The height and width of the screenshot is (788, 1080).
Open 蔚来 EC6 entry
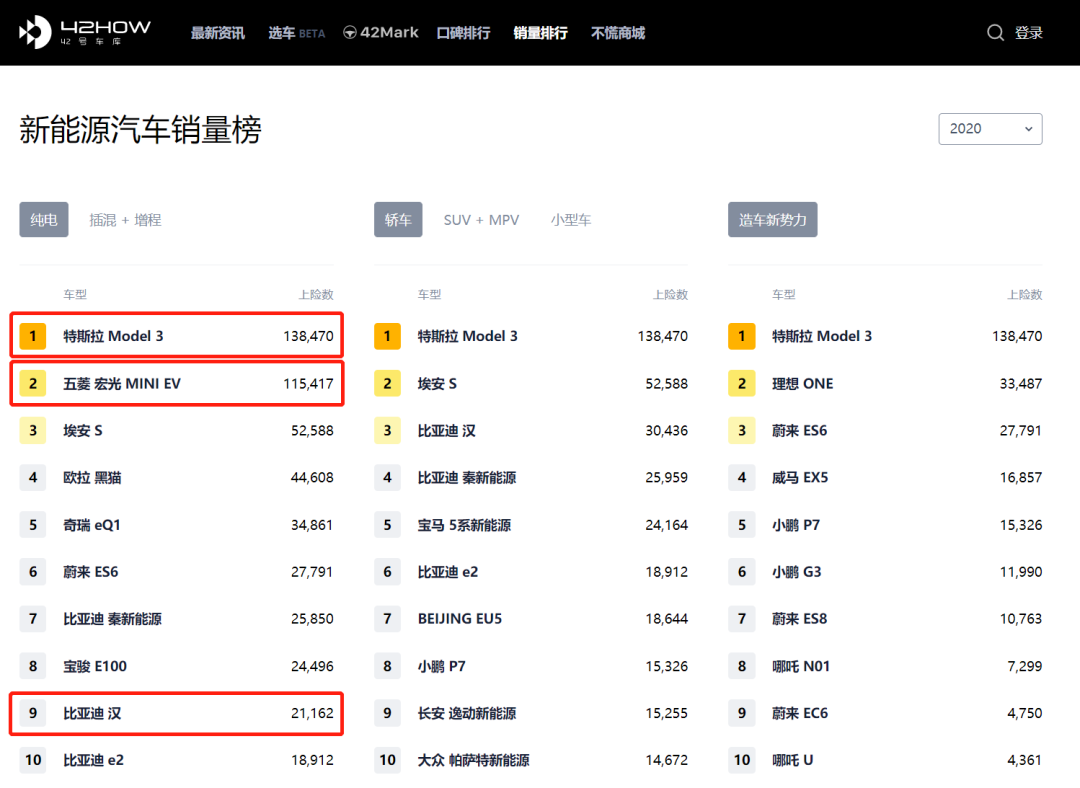click(x=800, y=714)
